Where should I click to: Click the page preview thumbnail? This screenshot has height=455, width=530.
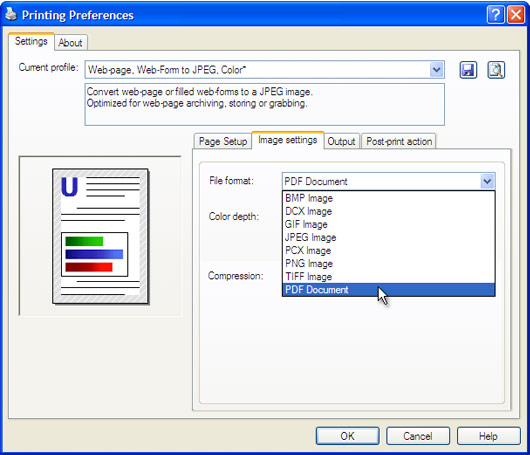[x=100, y=236]
